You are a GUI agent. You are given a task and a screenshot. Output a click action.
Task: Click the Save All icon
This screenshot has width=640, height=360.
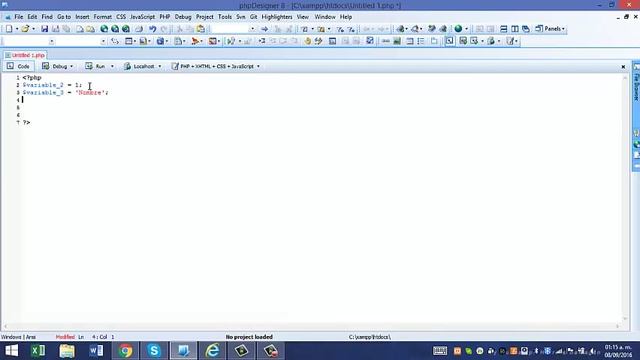(56, 29)
